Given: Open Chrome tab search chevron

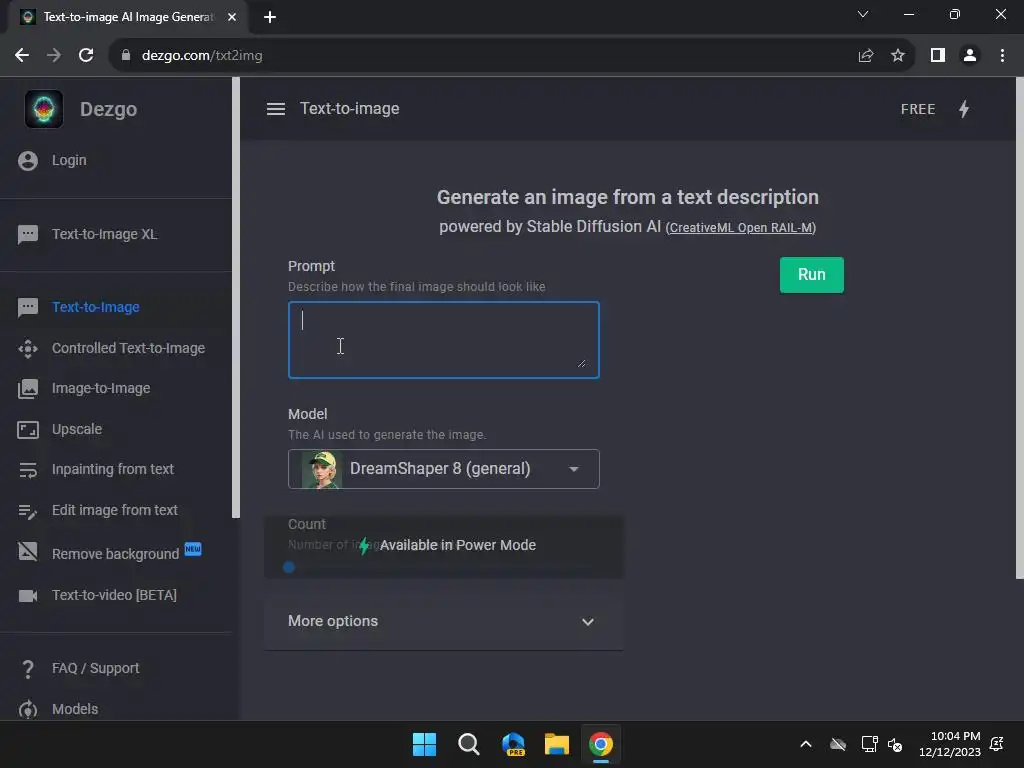Looking at the screenshot, I should (x=863, y=14).
